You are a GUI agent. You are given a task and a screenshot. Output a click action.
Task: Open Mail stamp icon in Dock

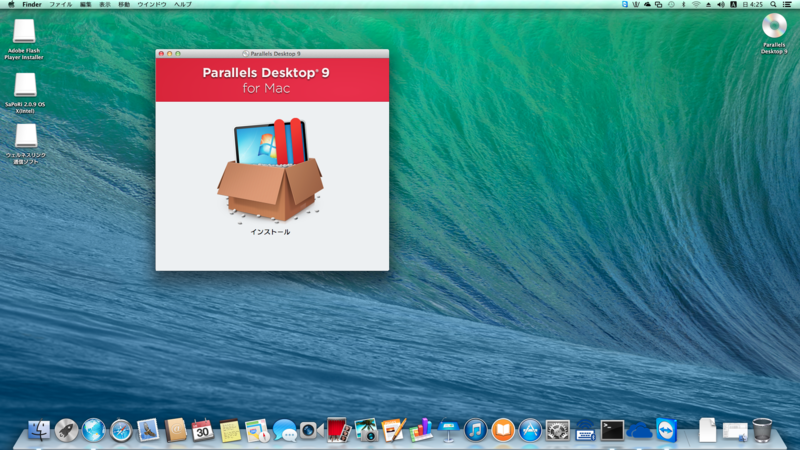coord(148,431)
